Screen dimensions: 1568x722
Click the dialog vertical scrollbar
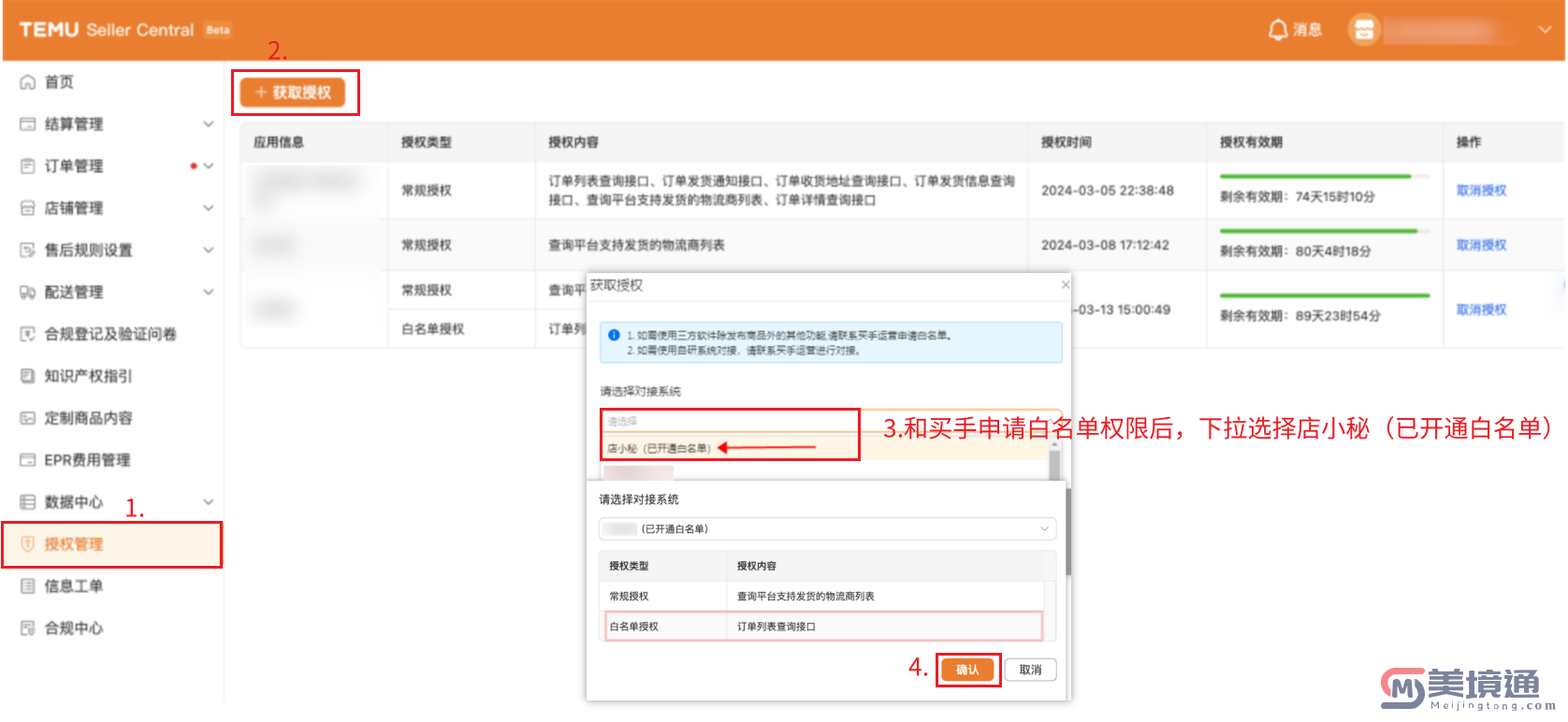tap(1067, 530)
